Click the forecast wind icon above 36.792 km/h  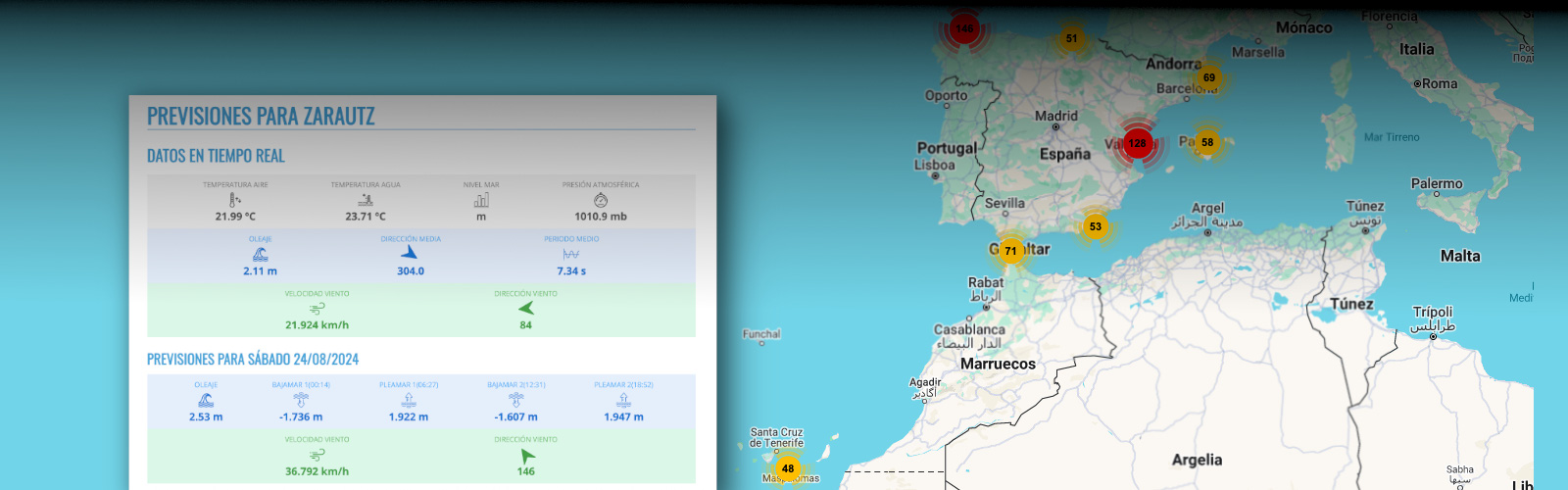(317, 455)
